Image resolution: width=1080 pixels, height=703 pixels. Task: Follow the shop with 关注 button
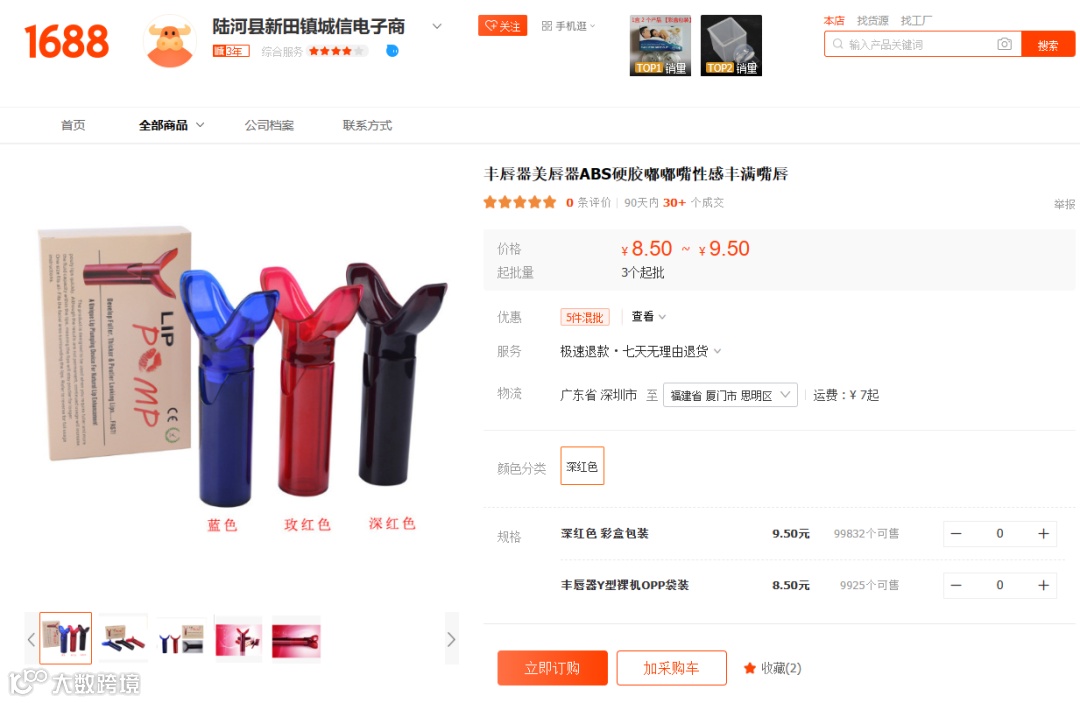502,25
